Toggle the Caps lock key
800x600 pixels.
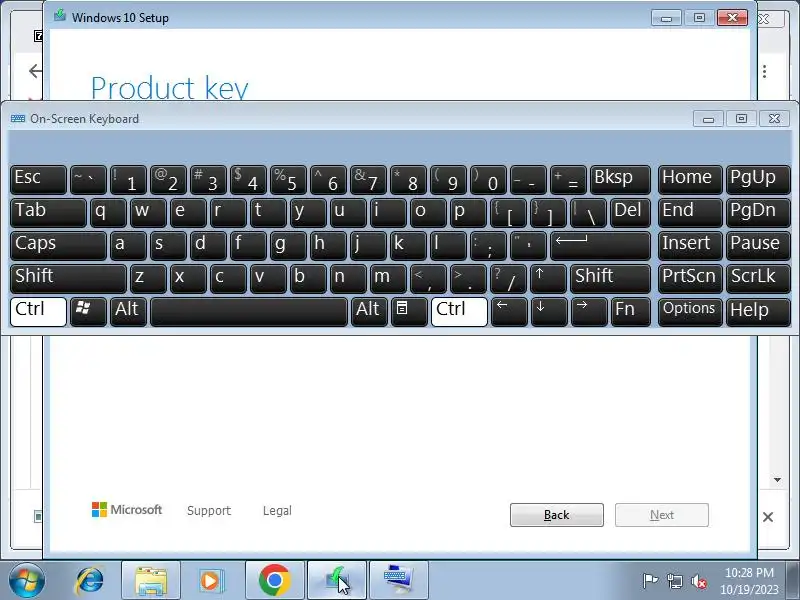(58, 246)
